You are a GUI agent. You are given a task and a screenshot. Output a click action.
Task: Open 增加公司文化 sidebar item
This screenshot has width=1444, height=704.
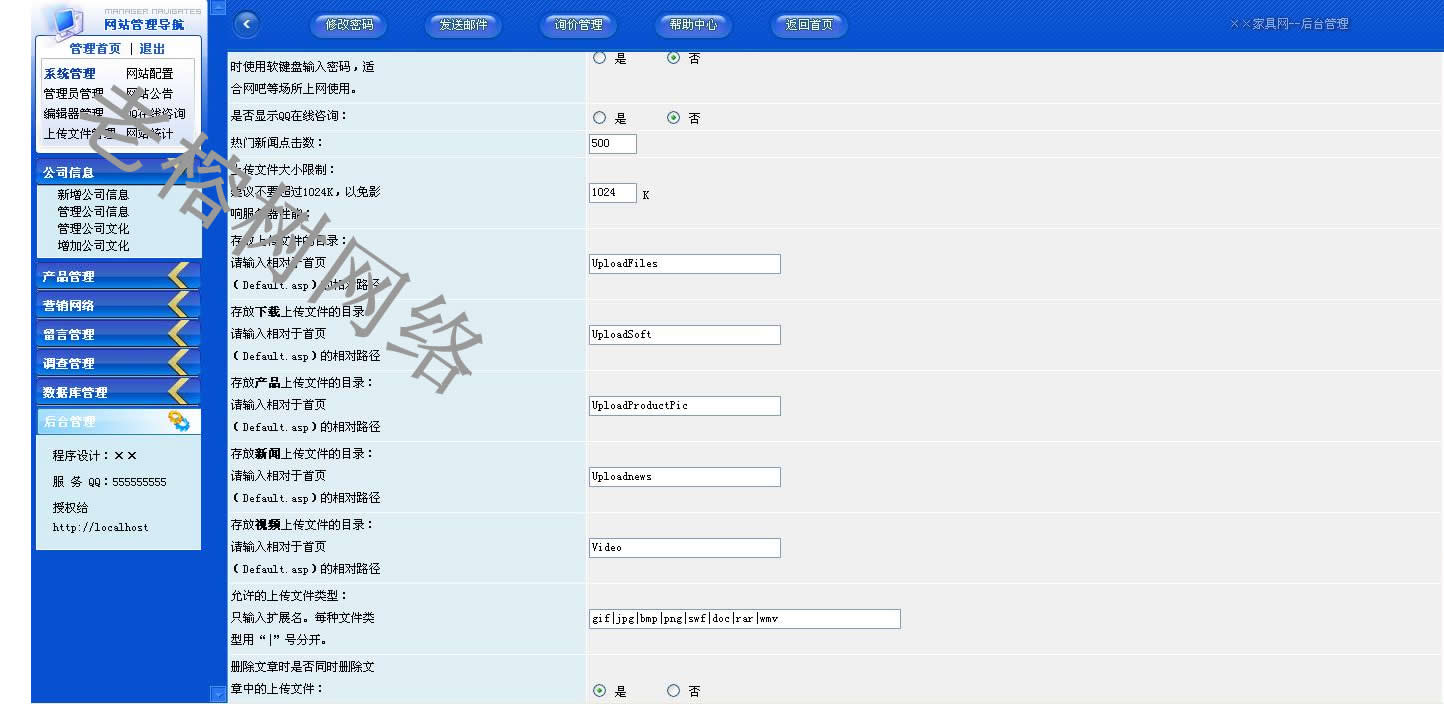click(93, 246)
